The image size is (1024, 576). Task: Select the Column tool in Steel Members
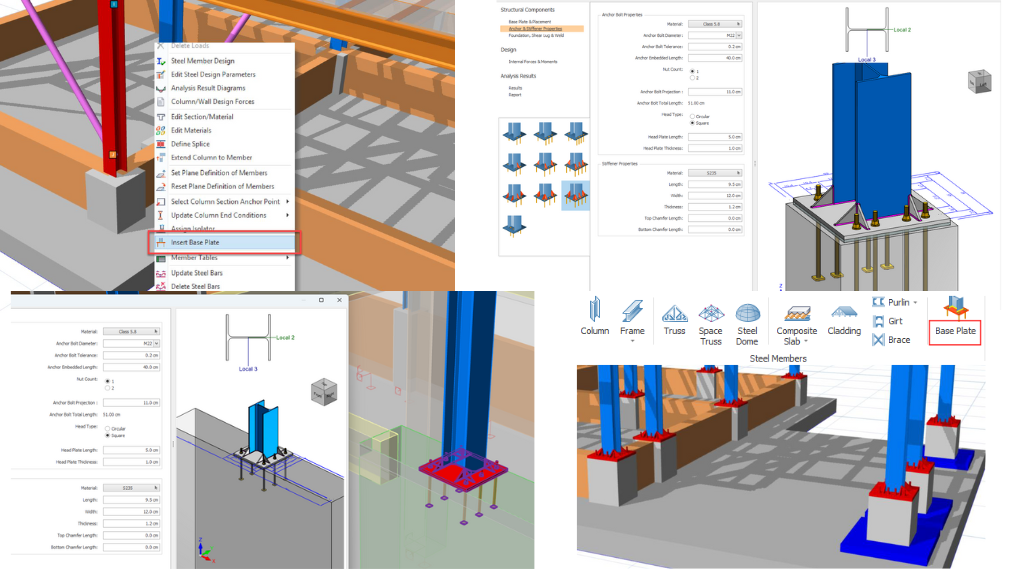click(594, 317)
